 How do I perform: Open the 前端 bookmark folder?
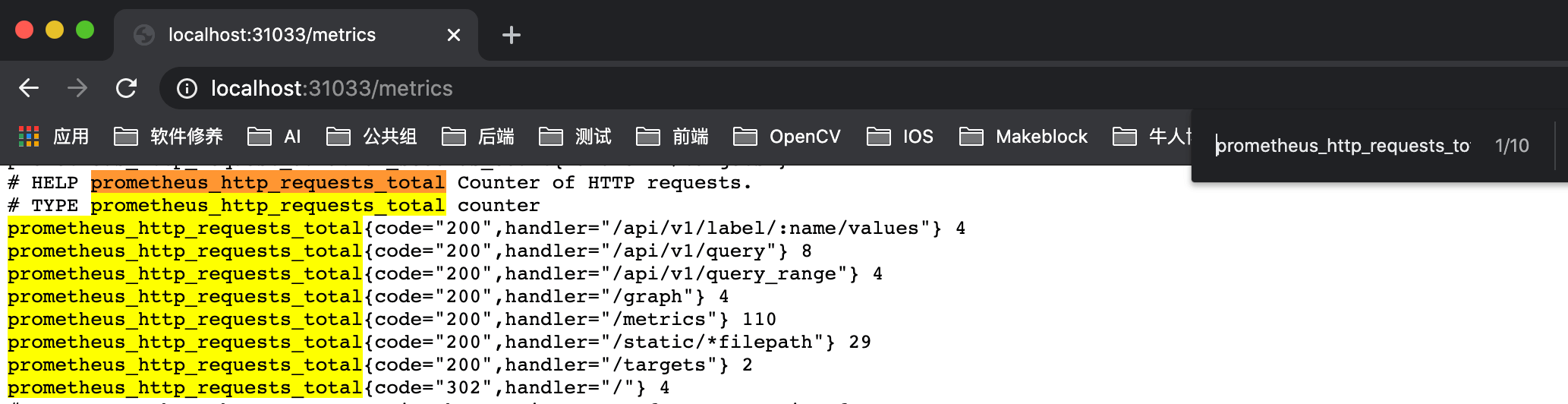[672, 137]
